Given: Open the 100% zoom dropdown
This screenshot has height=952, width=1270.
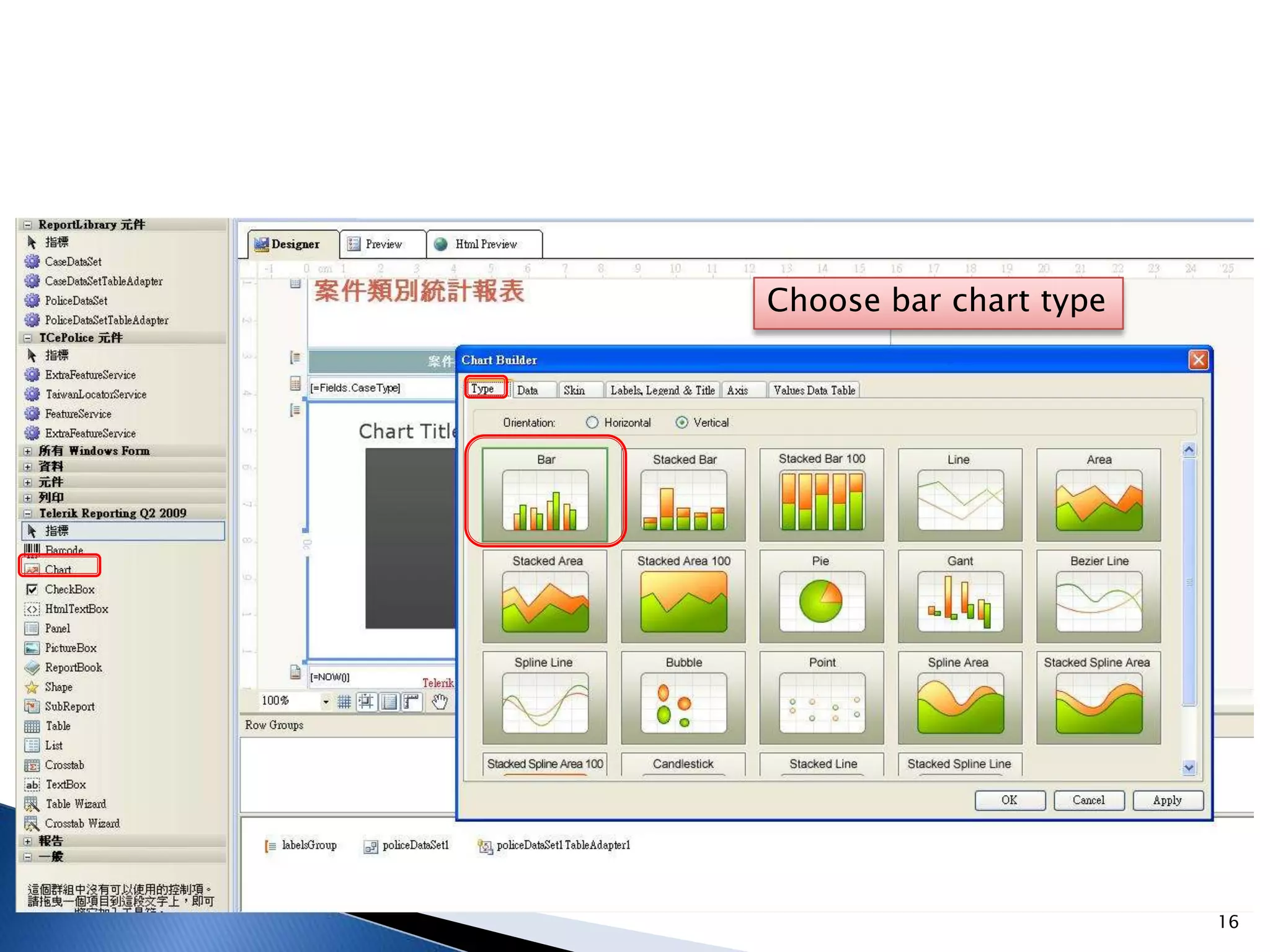Looking at the screenshot, I should click(326, 702).
